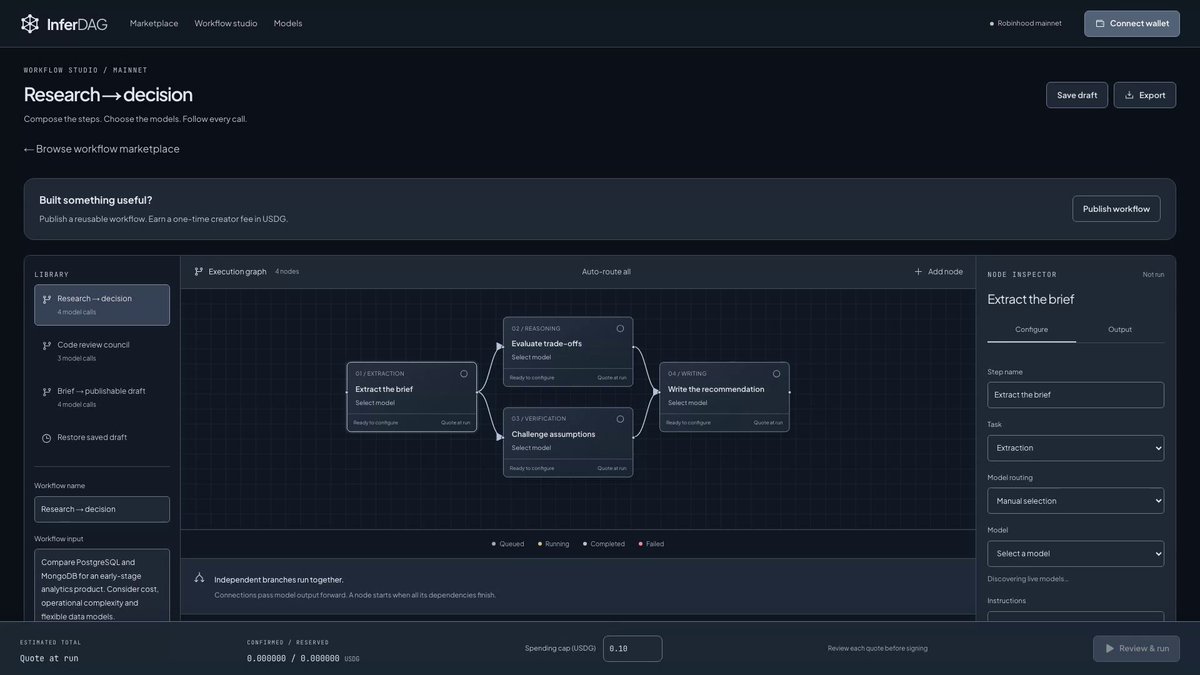The width and height of the screenshot is (1200, 675).
Task: Click the Execution graph branch icon
Action: click(x=199, y=271)
